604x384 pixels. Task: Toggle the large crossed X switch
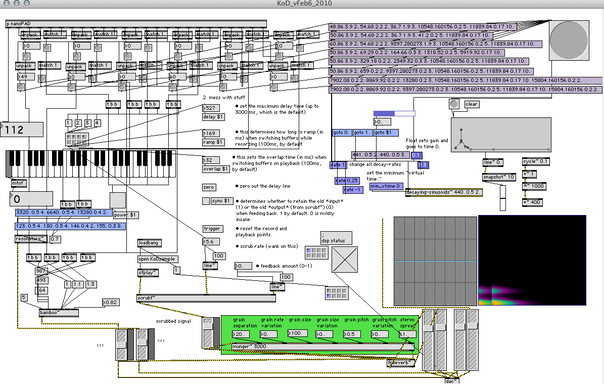click(345, 260)
